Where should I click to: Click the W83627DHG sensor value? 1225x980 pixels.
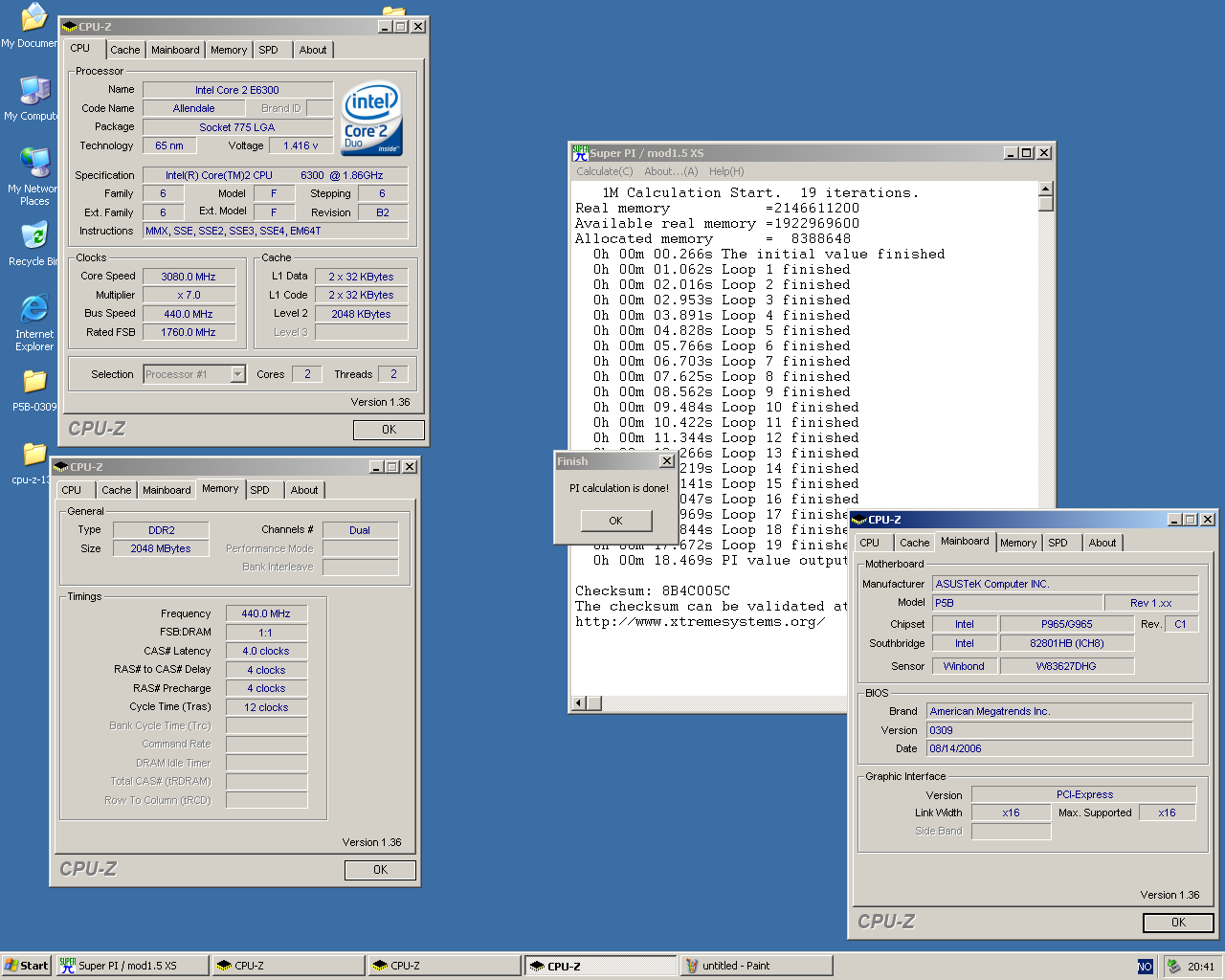pos(1067,666)
